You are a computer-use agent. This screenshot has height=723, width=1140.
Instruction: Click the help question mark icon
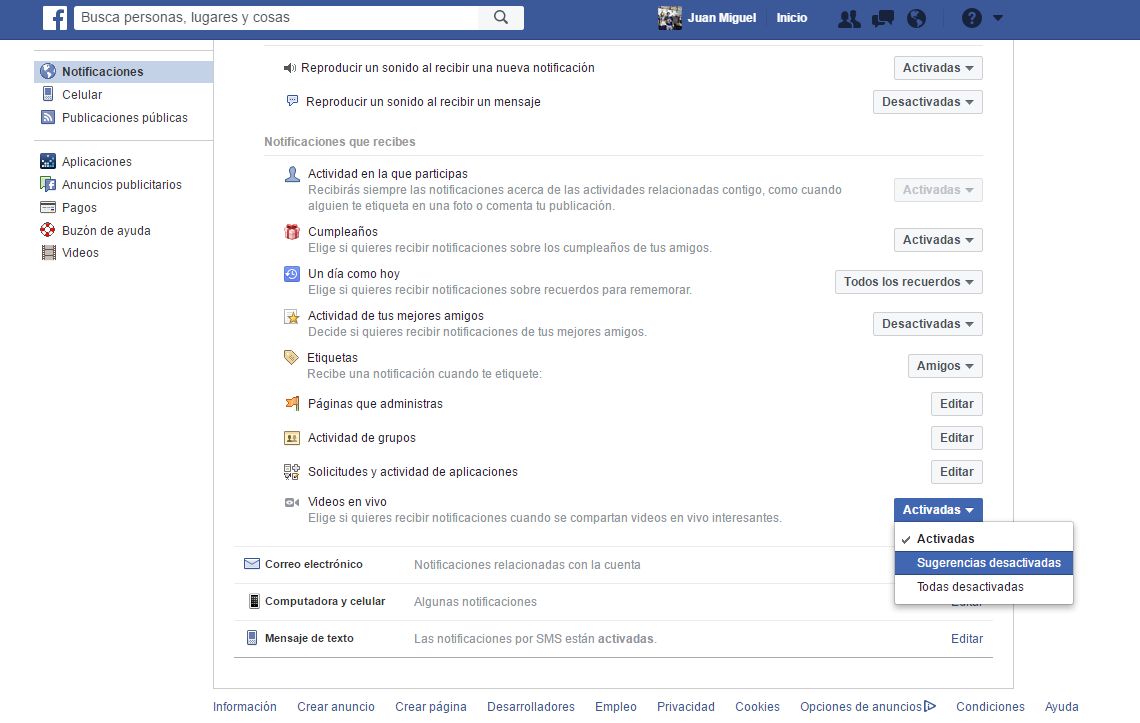pos(971,18)
